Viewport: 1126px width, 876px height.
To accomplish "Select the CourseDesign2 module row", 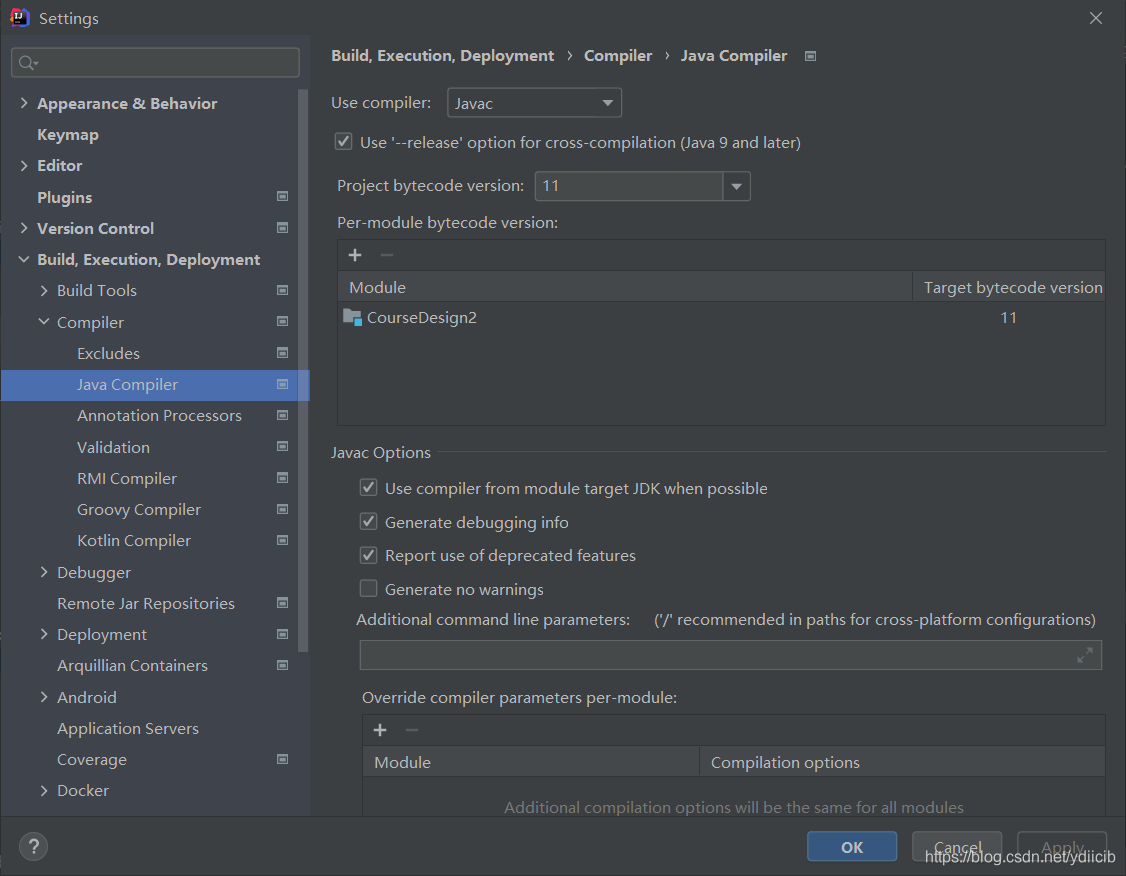I will coord(721,317).
